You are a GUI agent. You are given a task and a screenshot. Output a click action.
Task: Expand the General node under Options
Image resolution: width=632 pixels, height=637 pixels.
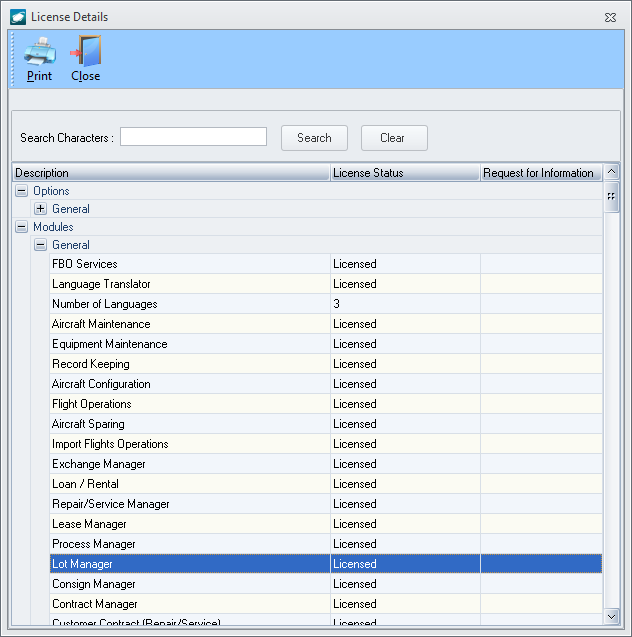click(x=40, y=209)
